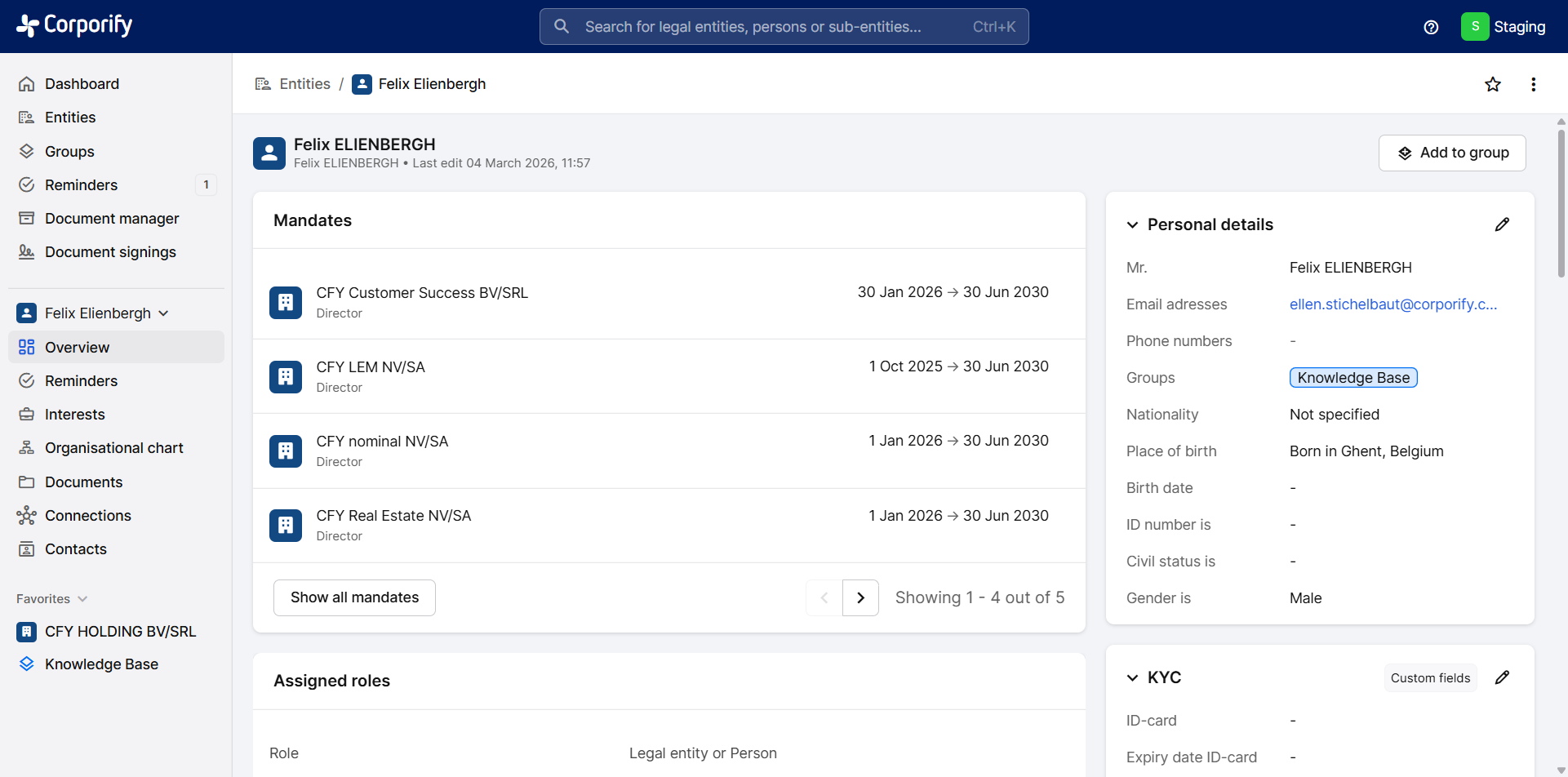Navigate to Document manager
Viewport: 1568px width, 777px height.
point(111,219)
